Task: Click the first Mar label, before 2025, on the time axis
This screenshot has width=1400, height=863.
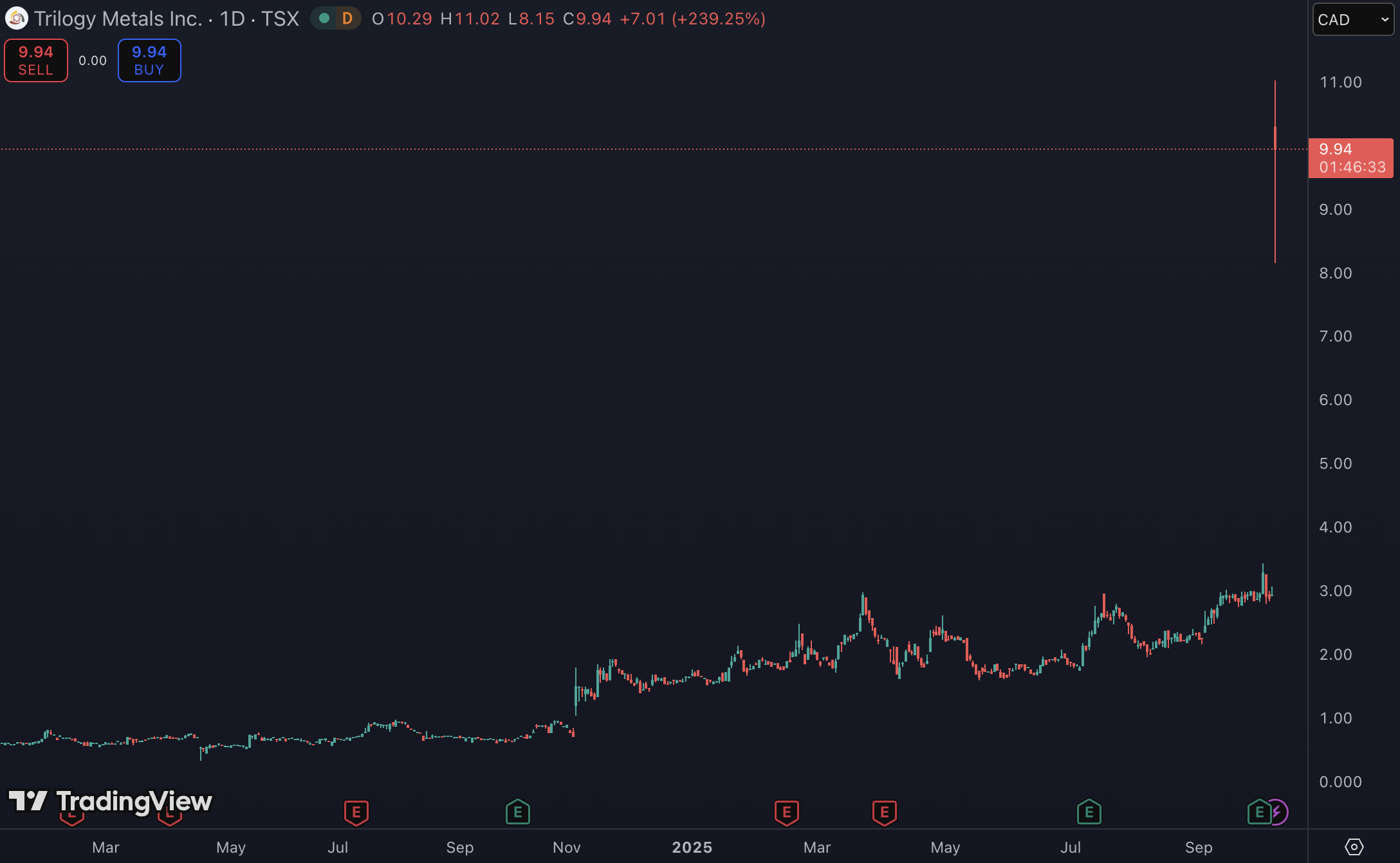Action: coord(106,848)
